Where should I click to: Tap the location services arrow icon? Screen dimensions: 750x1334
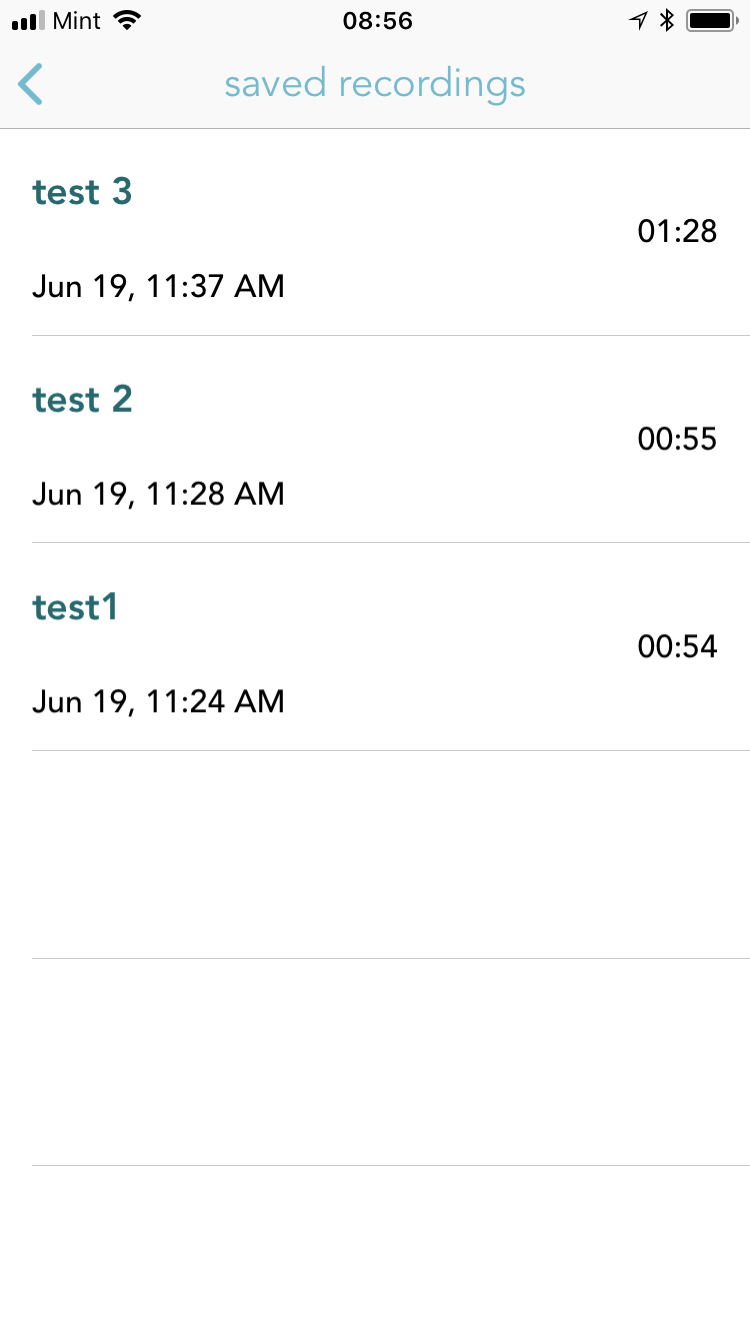coord(638,21)
